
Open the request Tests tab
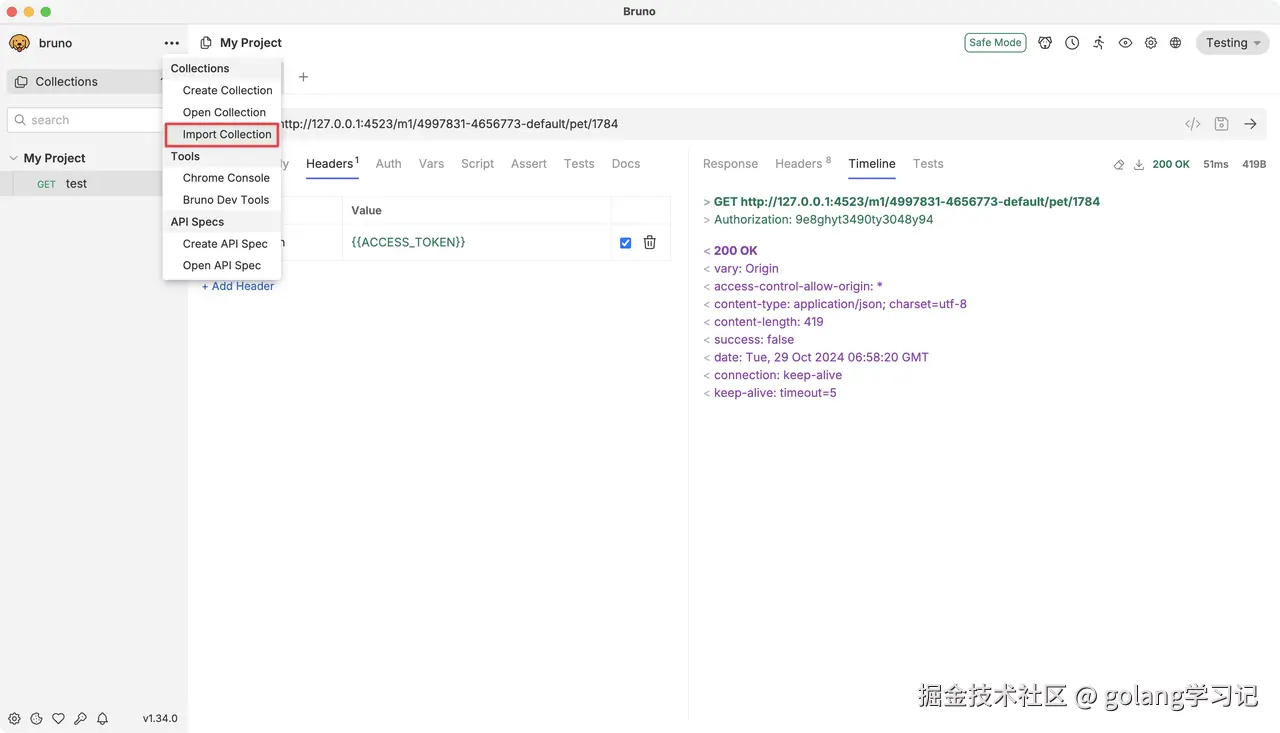pos(579,164)
